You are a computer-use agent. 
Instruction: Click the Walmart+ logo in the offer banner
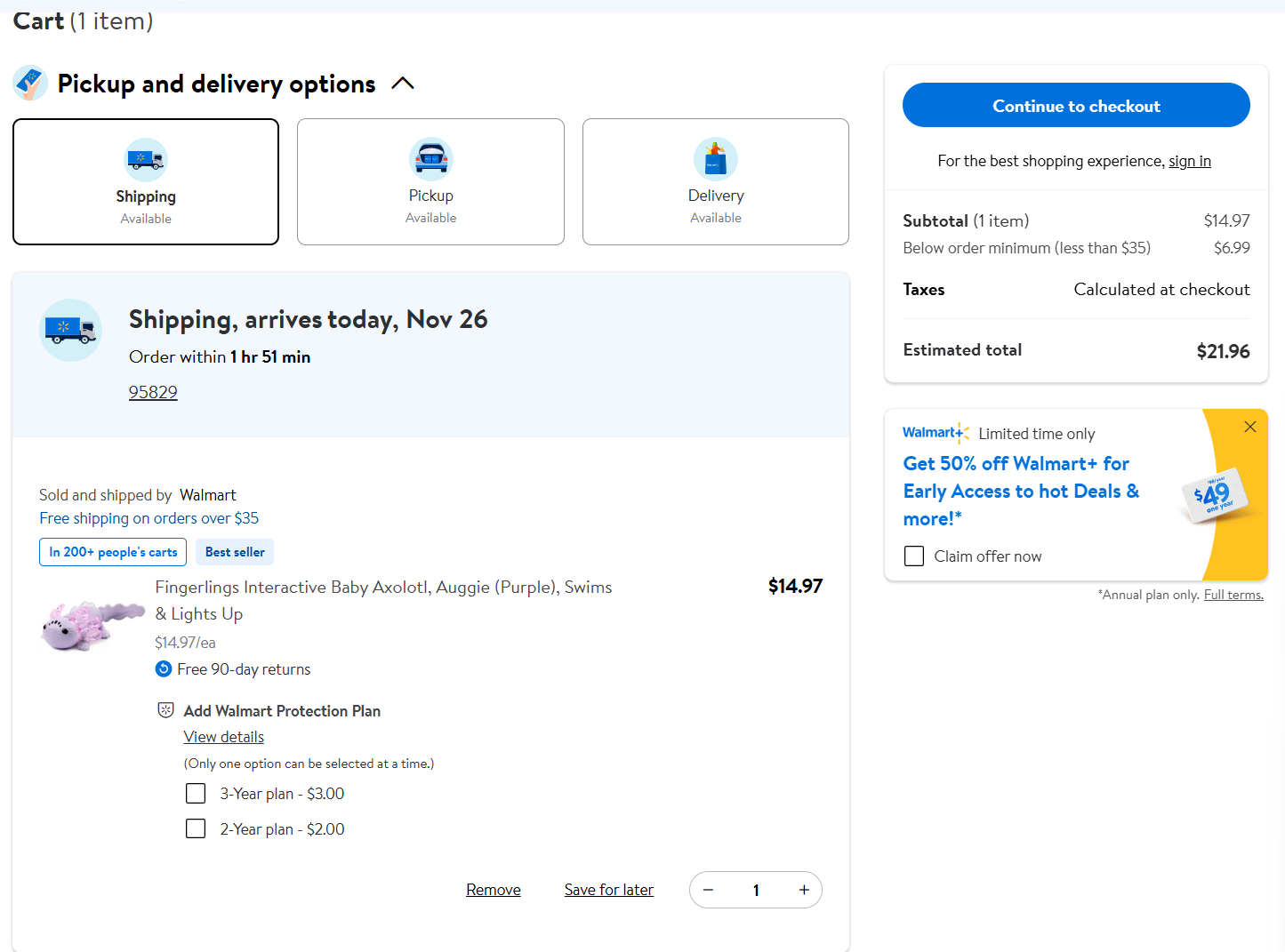click(936, 433)
